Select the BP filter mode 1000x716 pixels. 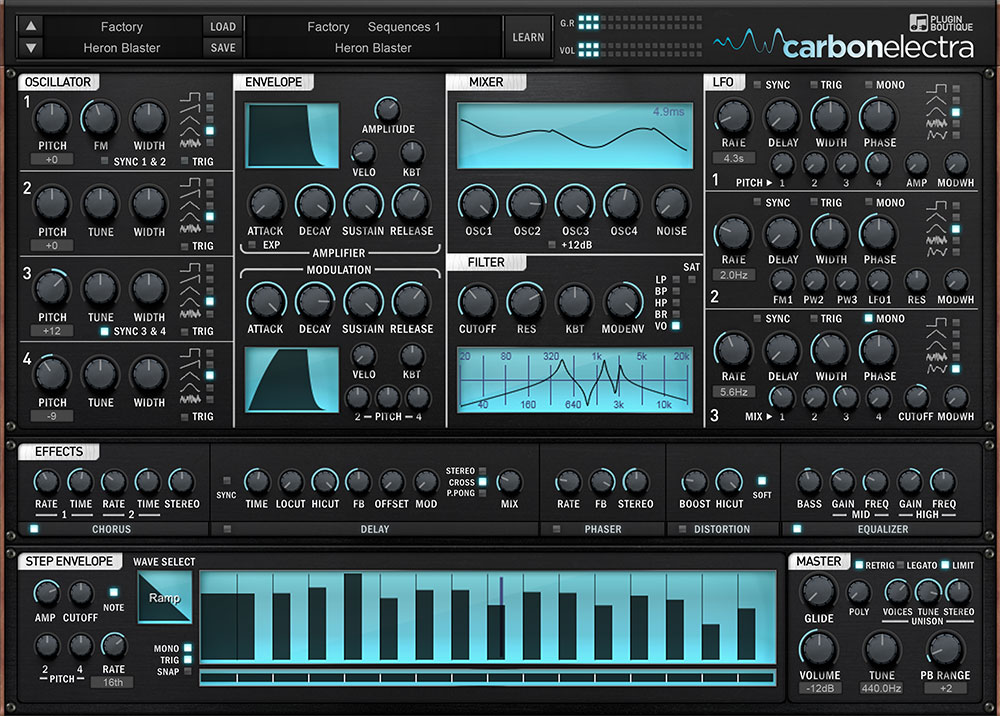tap(676, 290)
